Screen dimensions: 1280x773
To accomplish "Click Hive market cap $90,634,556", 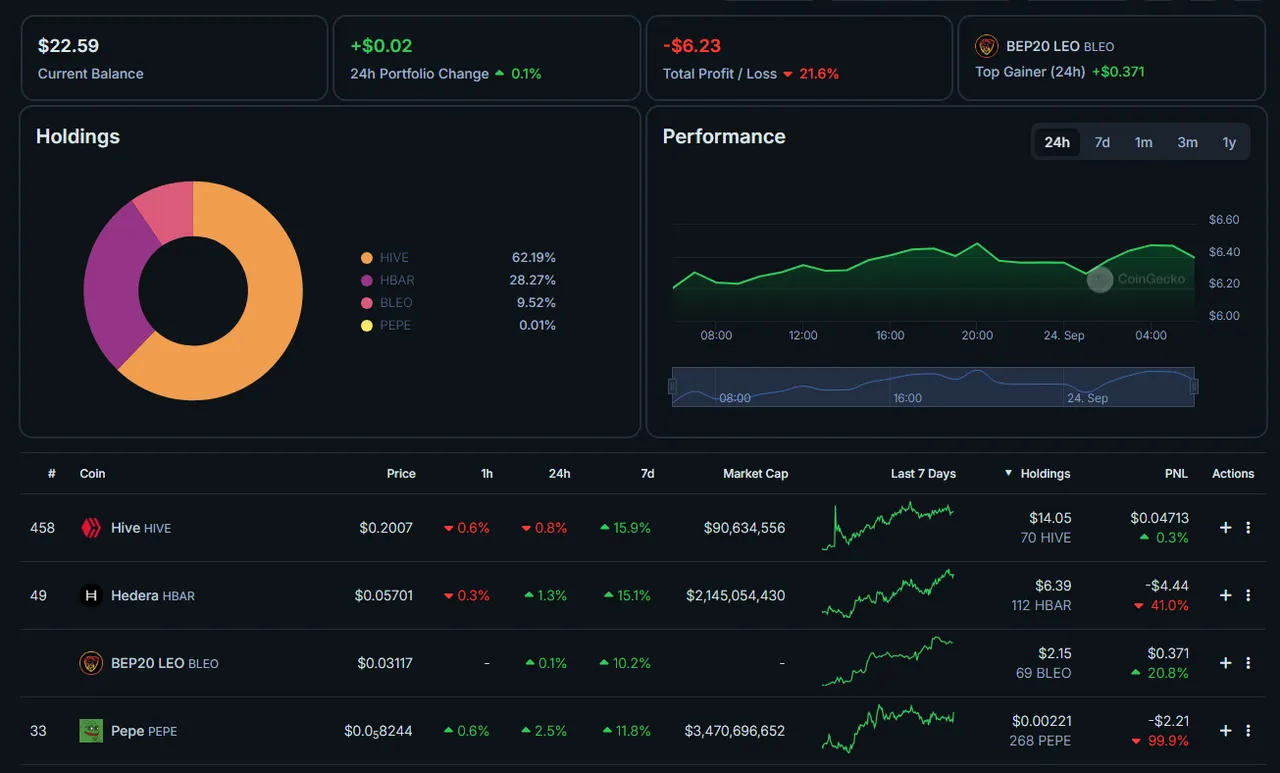I will point(744,528).
